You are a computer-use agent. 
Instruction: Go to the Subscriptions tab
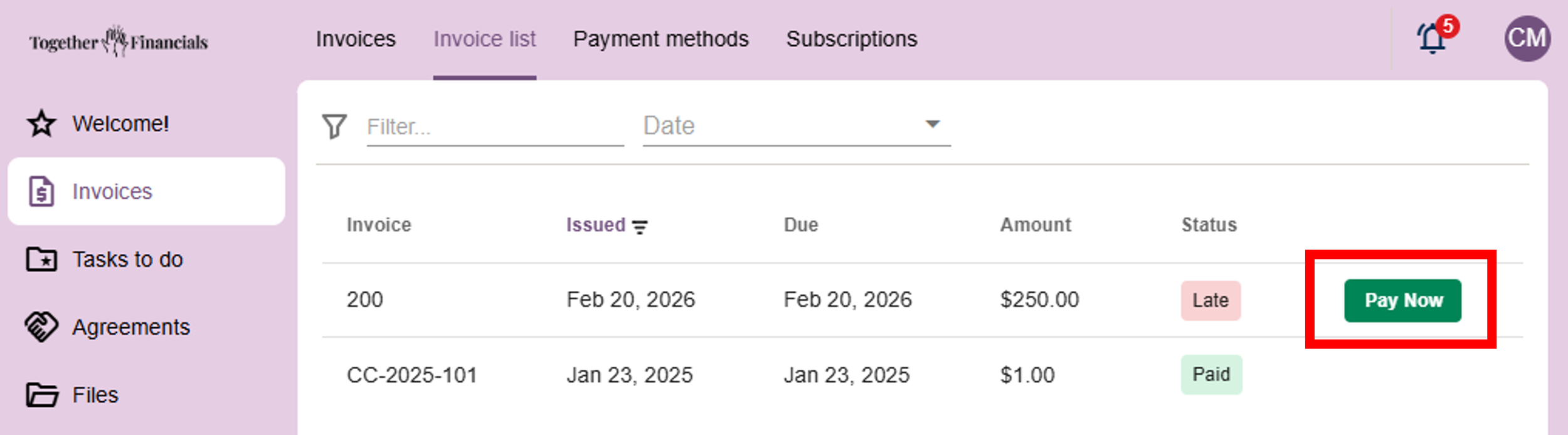[851, 39]
